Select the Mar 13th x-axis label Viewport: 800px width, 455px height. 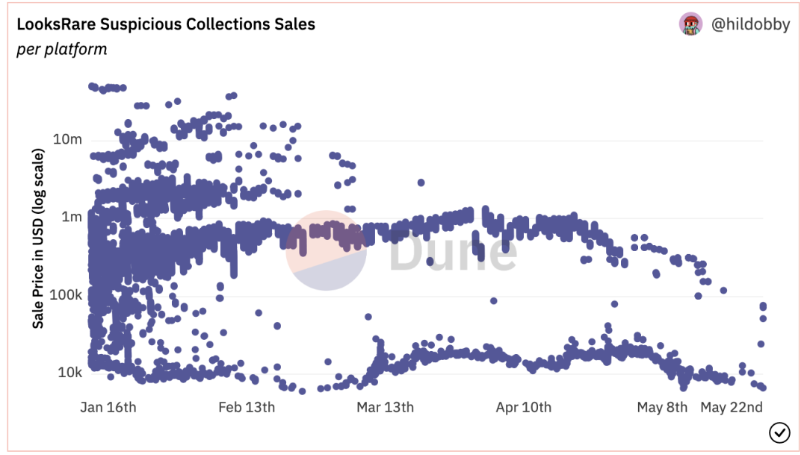[x=385, y=407]
